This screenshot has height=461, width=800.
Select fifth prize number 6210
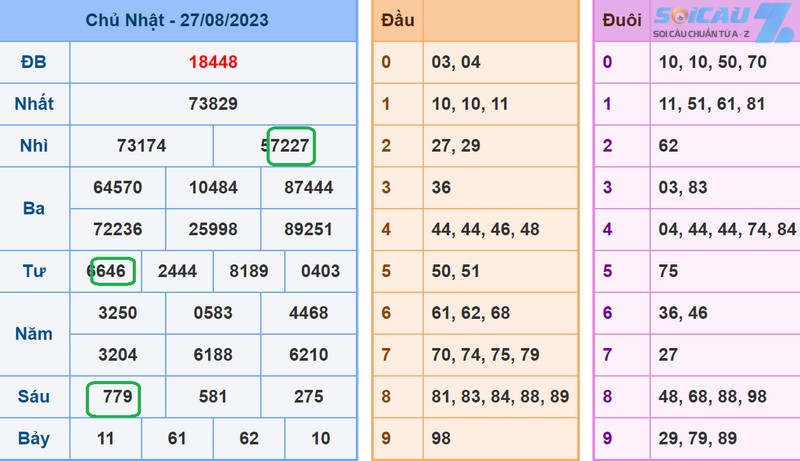click(309, 355)
